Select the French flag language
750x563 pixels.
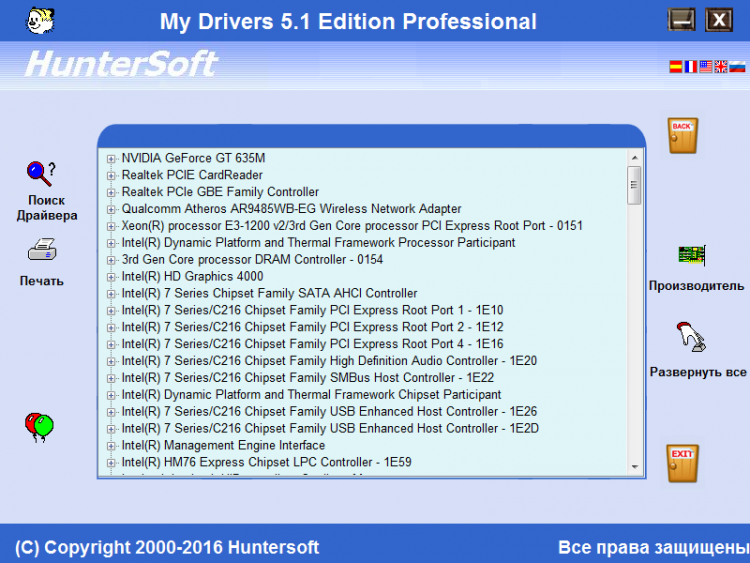click(x=690, y=66)
